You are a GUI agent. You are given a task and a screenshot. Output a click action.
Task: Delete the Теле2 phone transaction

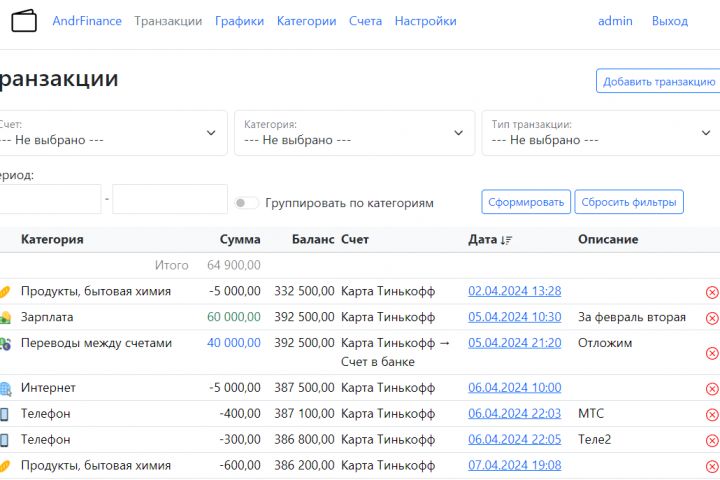click(712, 440)
